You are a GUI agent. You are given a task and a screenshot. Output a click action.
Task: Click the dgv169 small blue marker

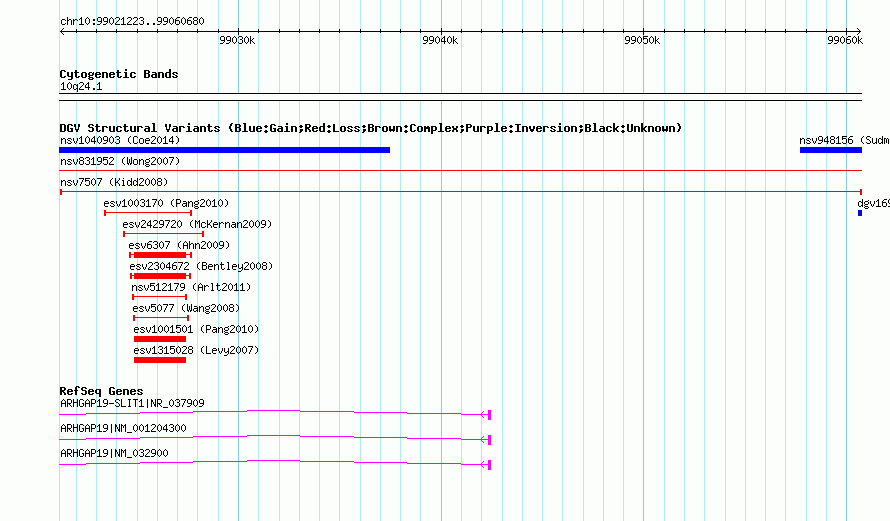(x=860, y=213)
